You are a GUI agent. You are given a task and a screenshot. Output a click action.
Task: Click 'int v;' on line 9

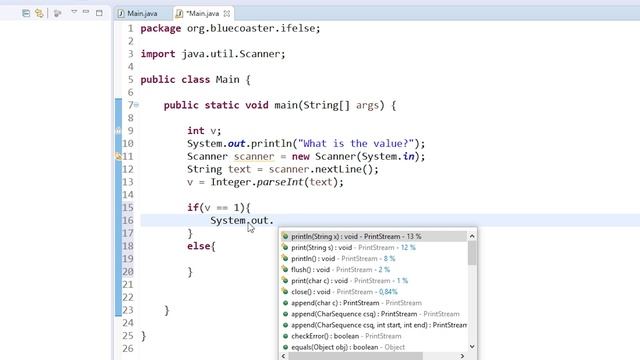click(x=204, y=131)
